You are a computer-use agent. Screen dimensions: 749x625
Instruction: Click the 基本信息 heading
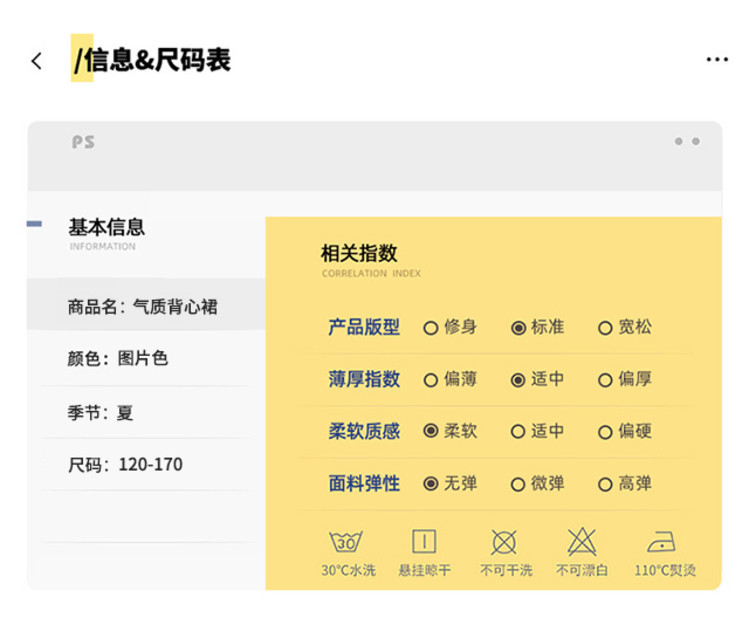pos(106,227)
